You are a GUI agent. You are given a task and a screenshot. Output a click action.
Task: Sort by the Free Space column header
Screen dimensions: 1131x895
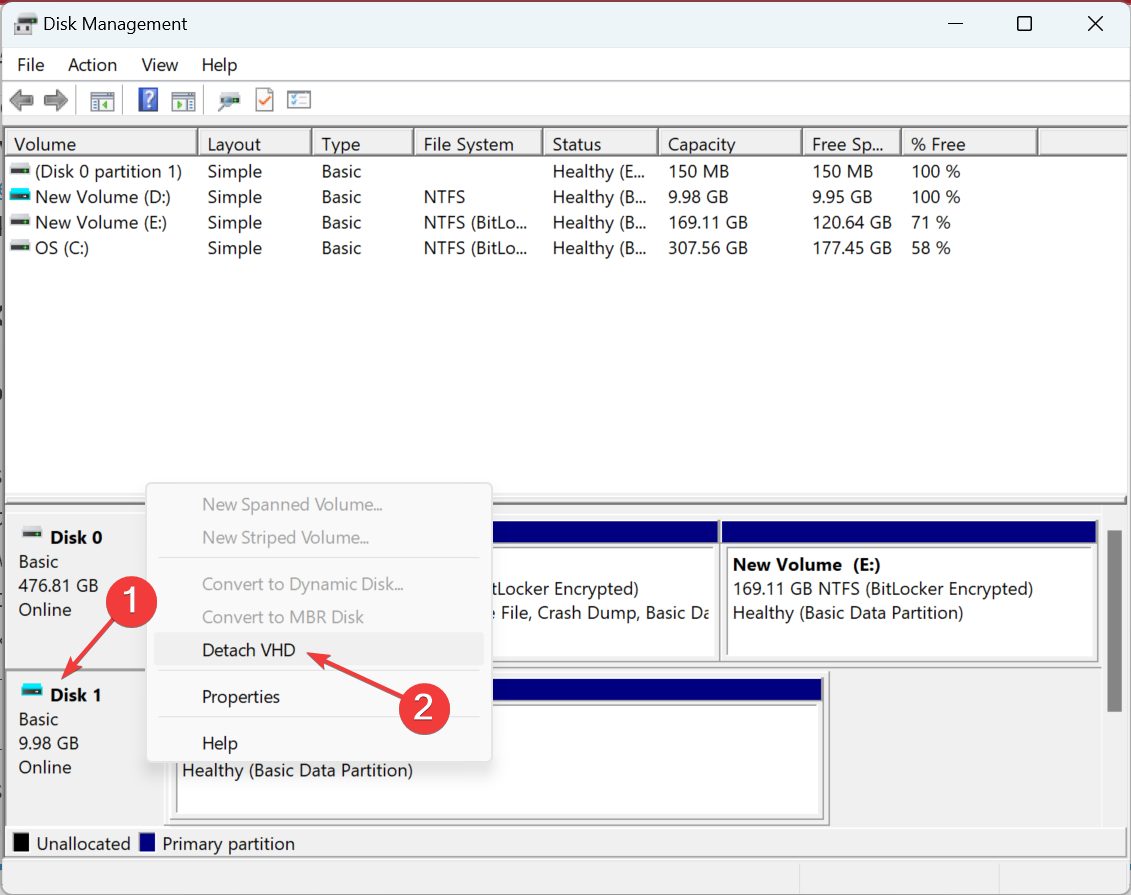pyautogui.click(x=852, y=144)
